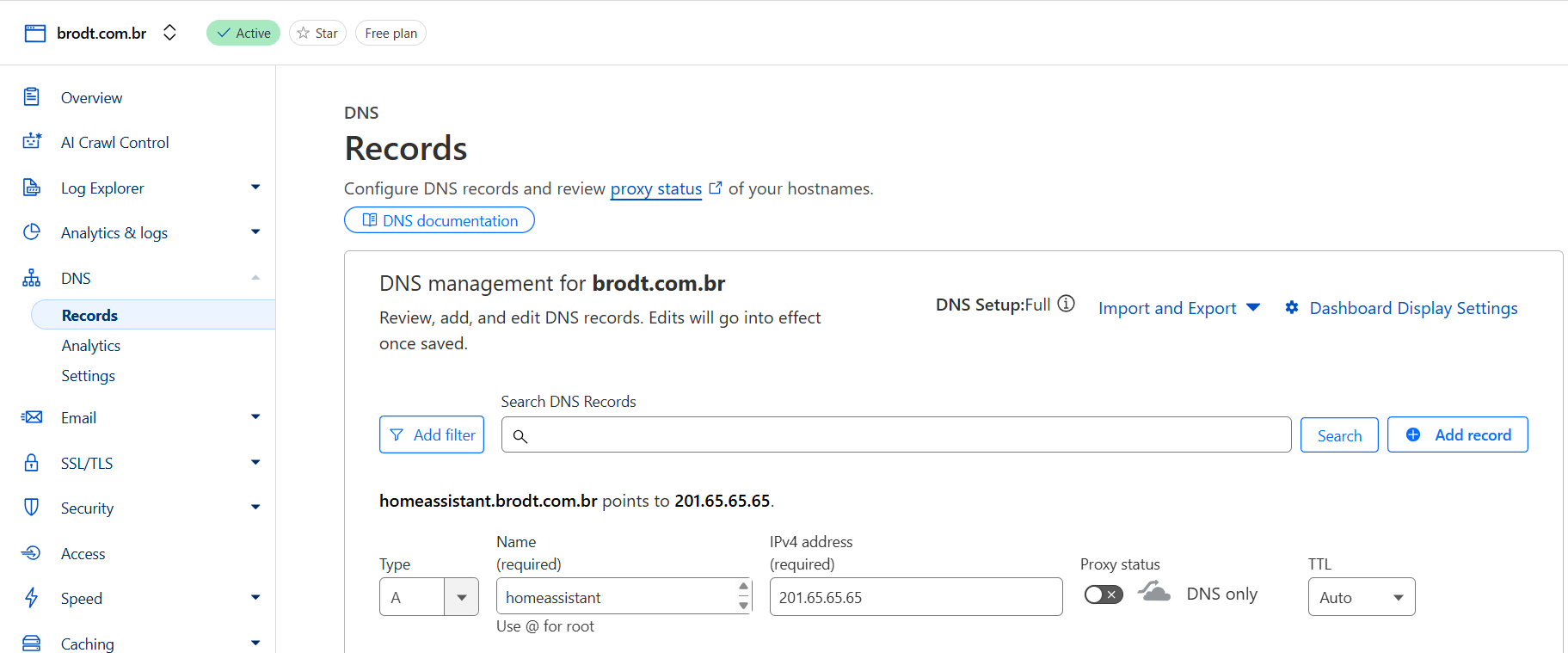Click the Log Explorer sidebar icon

pos(31,187)
